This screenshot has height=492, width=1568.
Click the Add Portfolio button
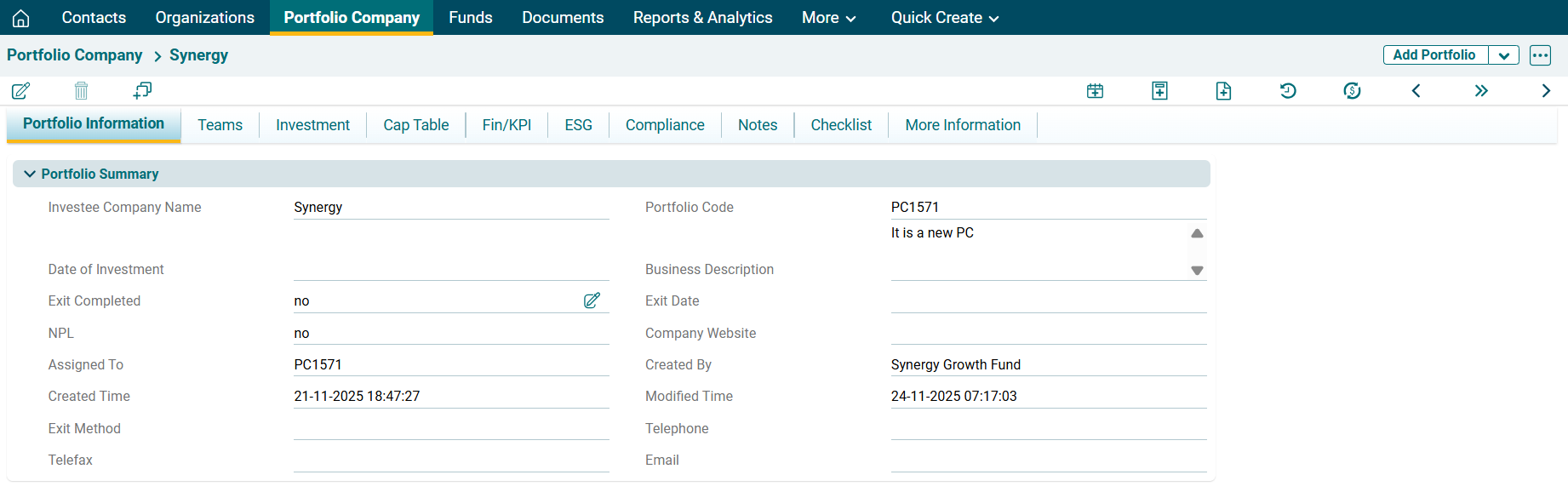click(1434, 55)
